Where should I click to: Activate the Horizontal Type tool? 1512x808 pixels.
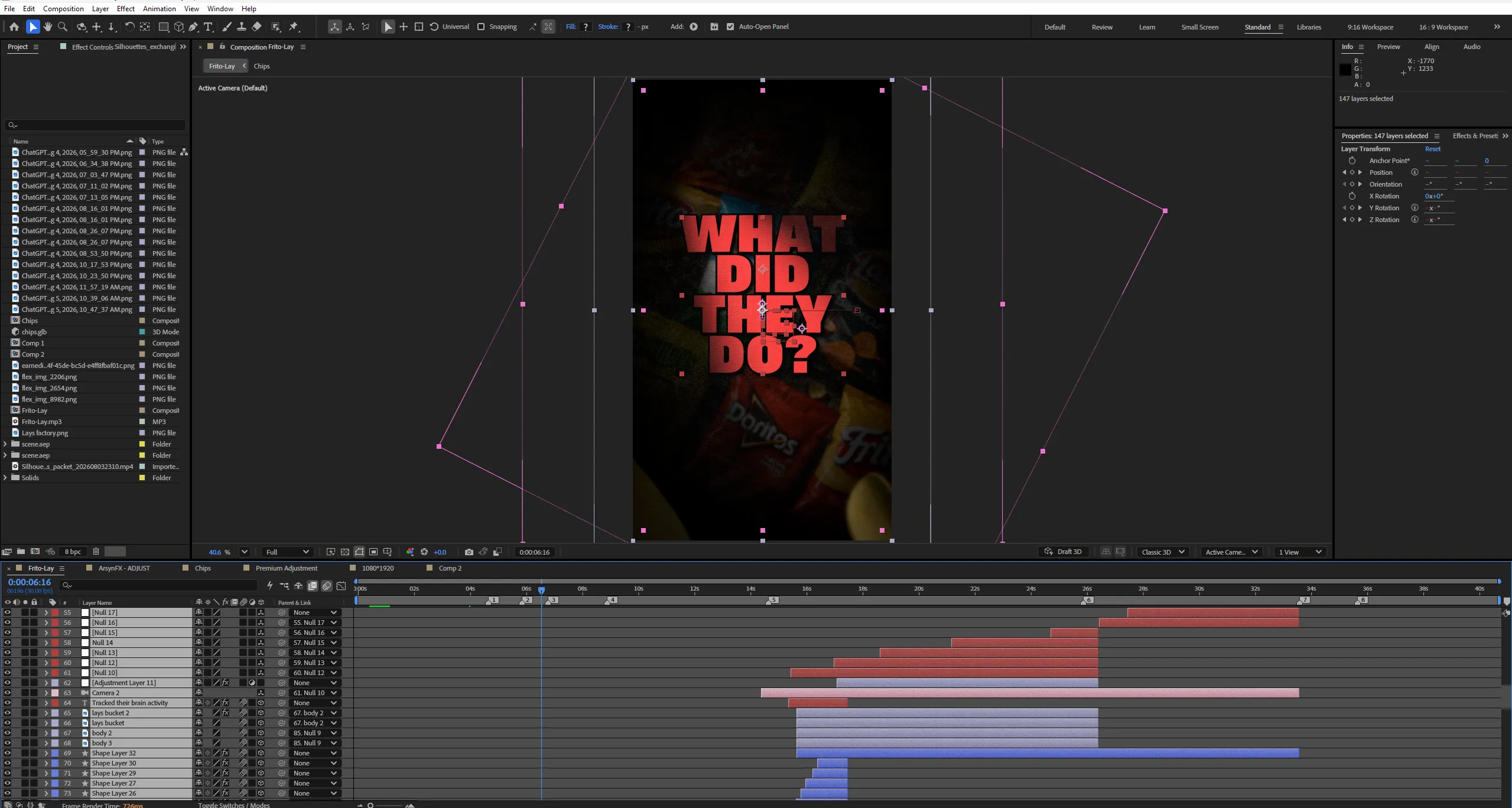point(209,27)
